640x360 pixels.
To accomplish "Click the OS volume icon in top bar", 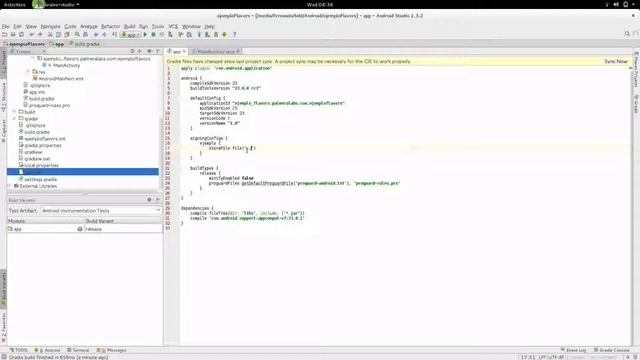I will [x=616, y=4].
